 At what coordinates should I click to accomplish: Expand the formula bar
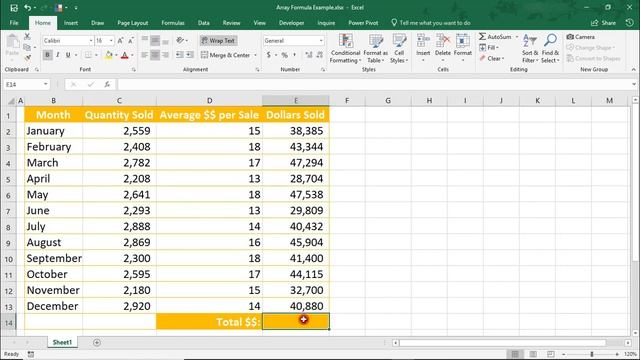633,84
